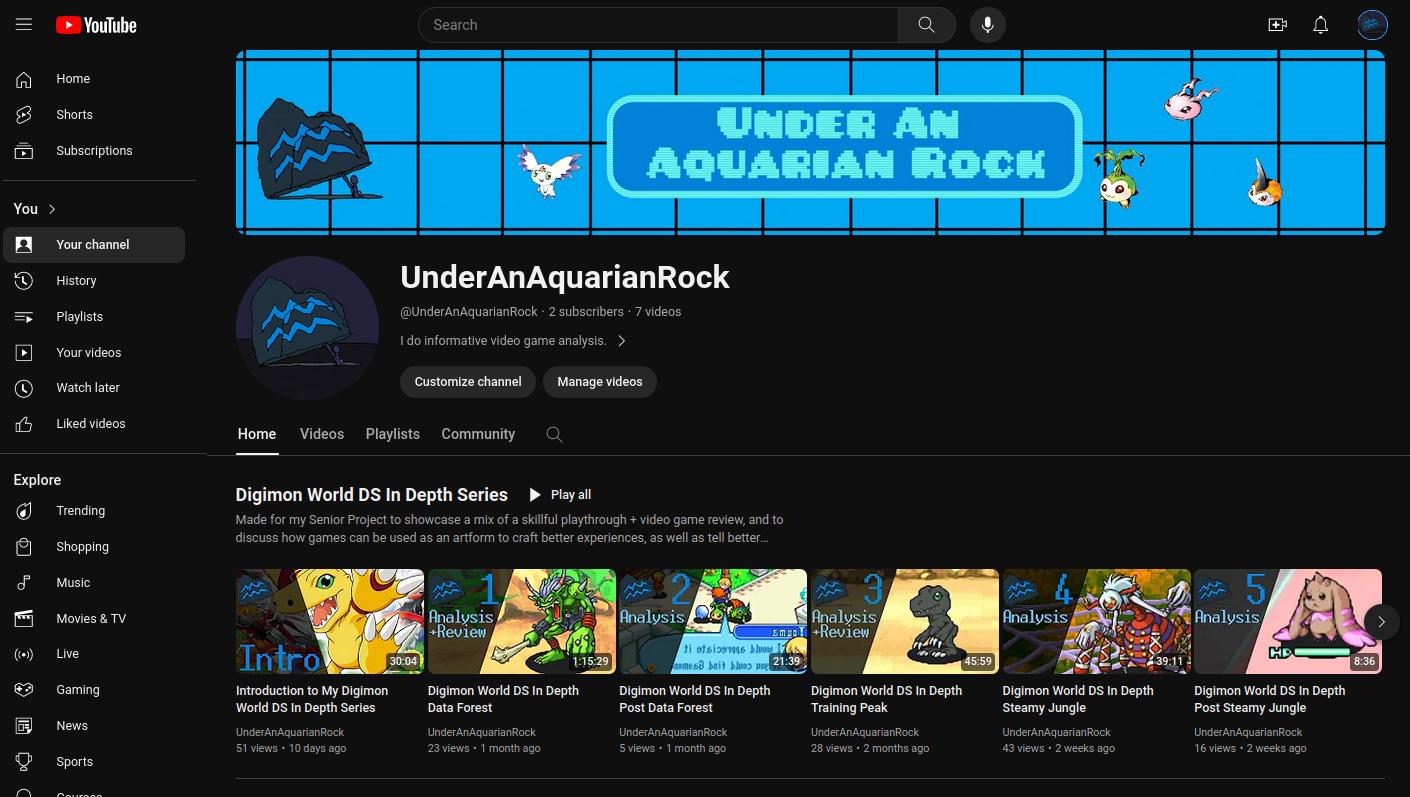Click the Watch later icon
The image size is (1410, 797).
(x=24, y=388)
